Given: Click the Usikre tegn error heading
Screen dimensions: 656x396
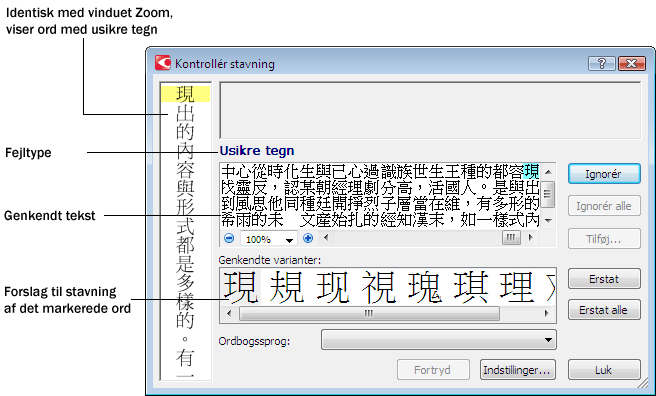Looking at the screenshot, I should pos(257,151).
